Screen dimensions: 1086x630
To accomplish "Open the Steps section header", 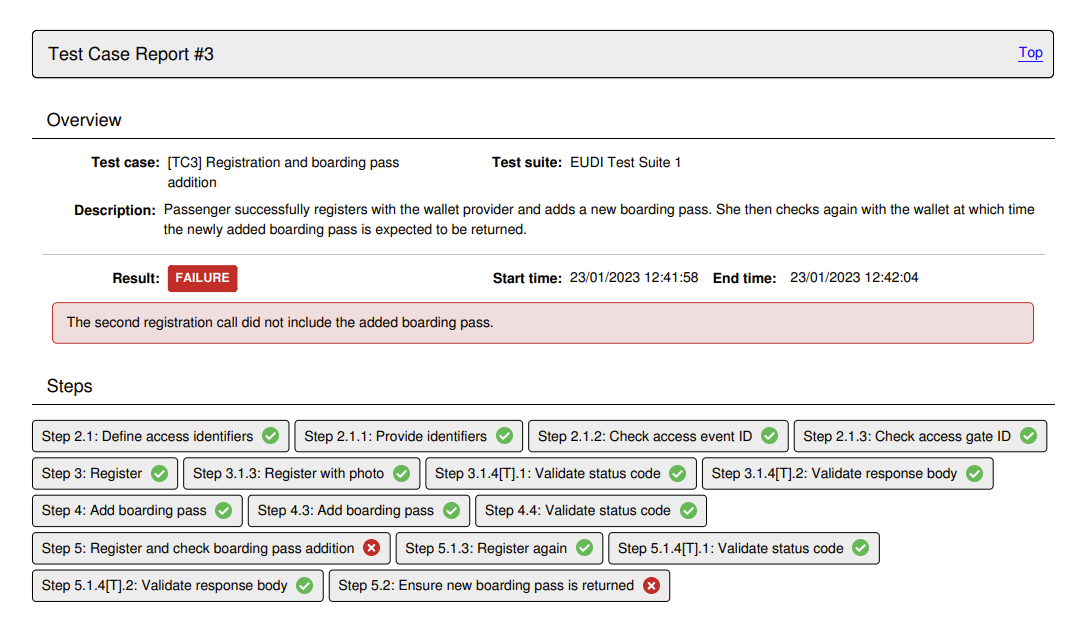I will pos(69,386).
